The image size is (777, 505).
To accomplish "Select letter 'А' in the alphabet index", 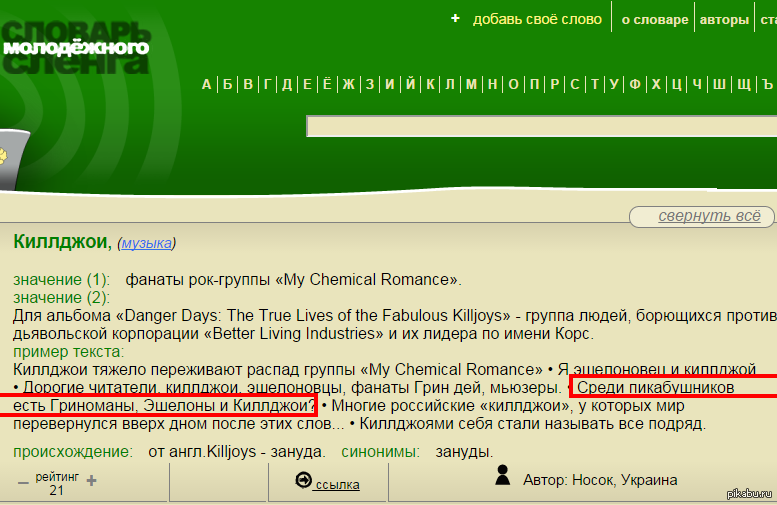I will pyautogui.click(x=207, y=84).
